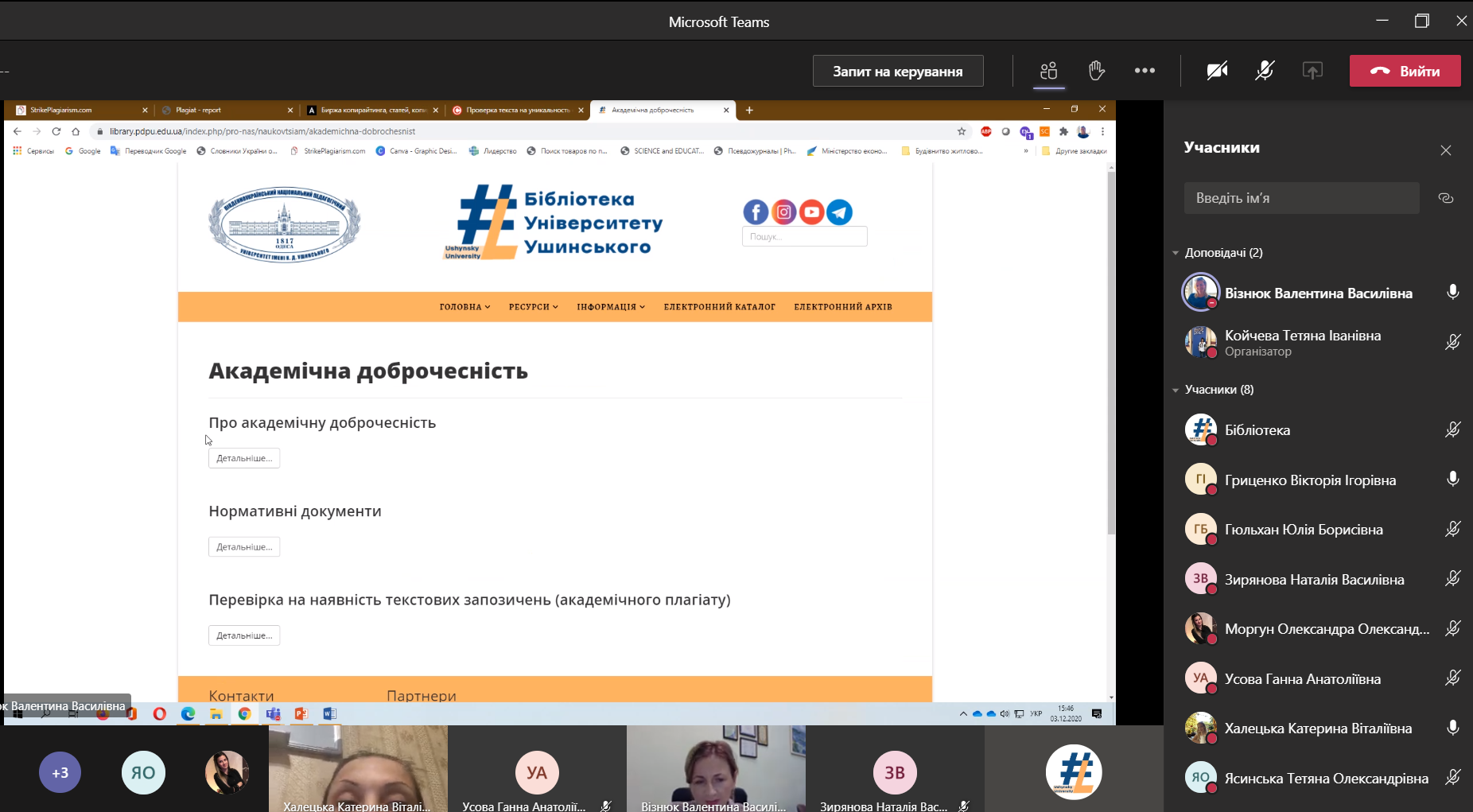Image resolution: width=1473 pixels, height=812 pixels.
Task: Open the ЕЛЕКТРОННИЙ АРХІВ menu item
Action: (x=843, y=307)
